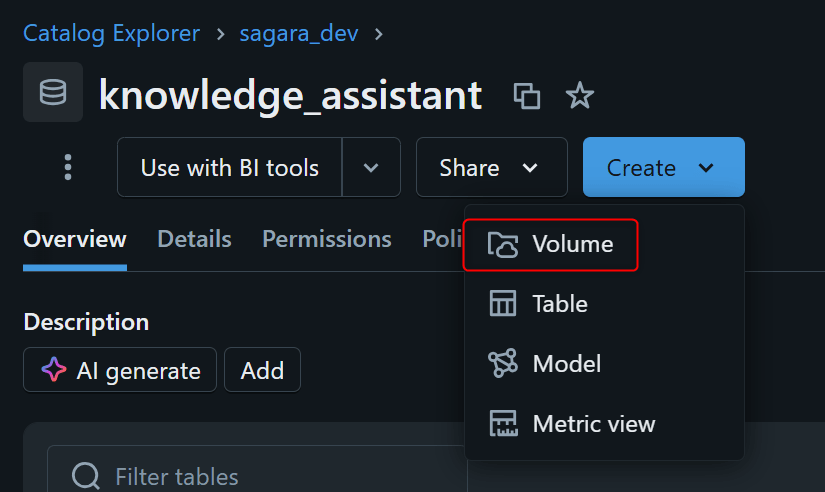Image resolution: width=825 pixels, height=492 pixels.
Task: Select the Overview tab
Action: point(75,239)
